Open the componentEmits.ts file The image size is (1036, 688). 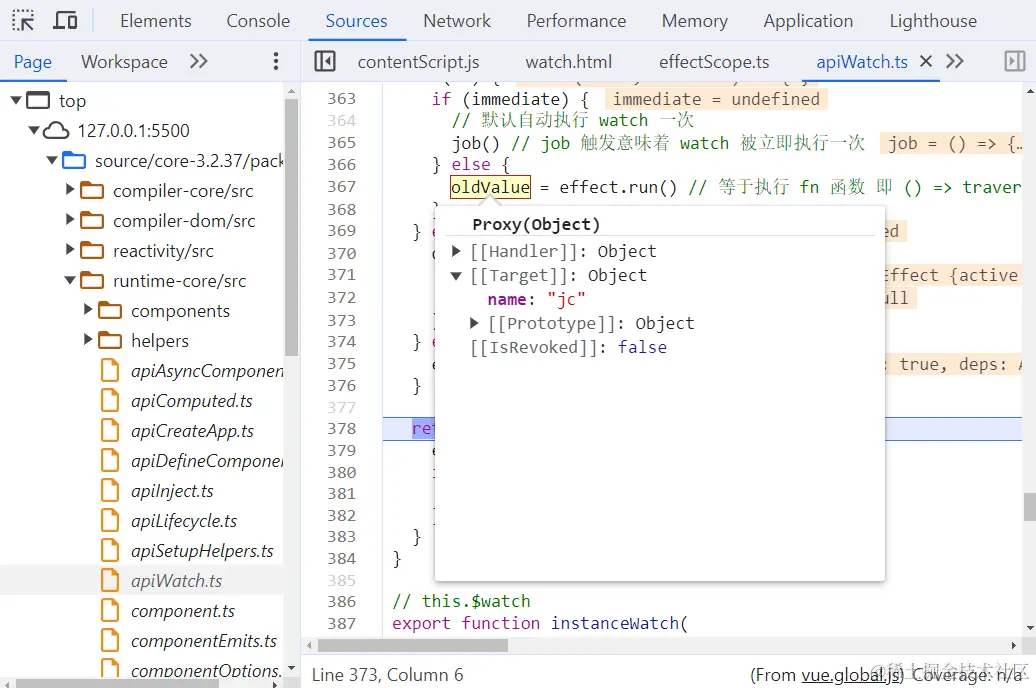204,641
